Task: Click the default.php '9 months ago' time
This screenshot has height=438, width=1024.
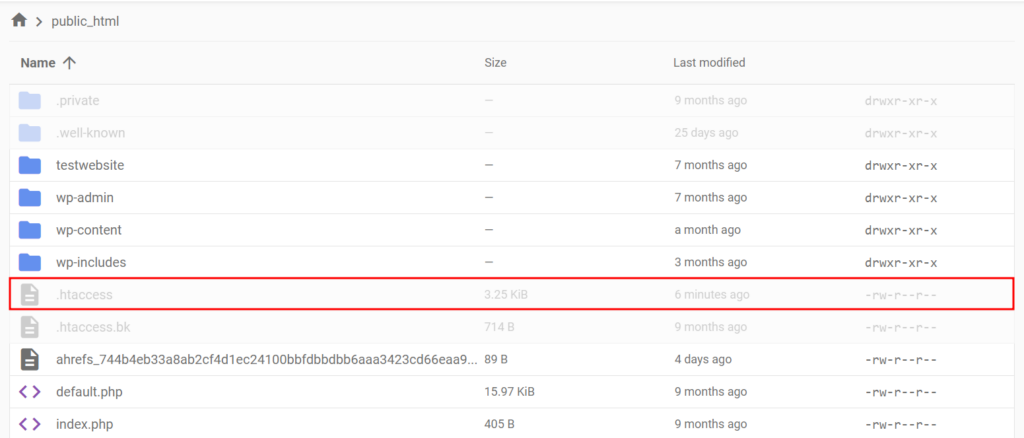Action: pyautogui.click(x=711, y=392)
